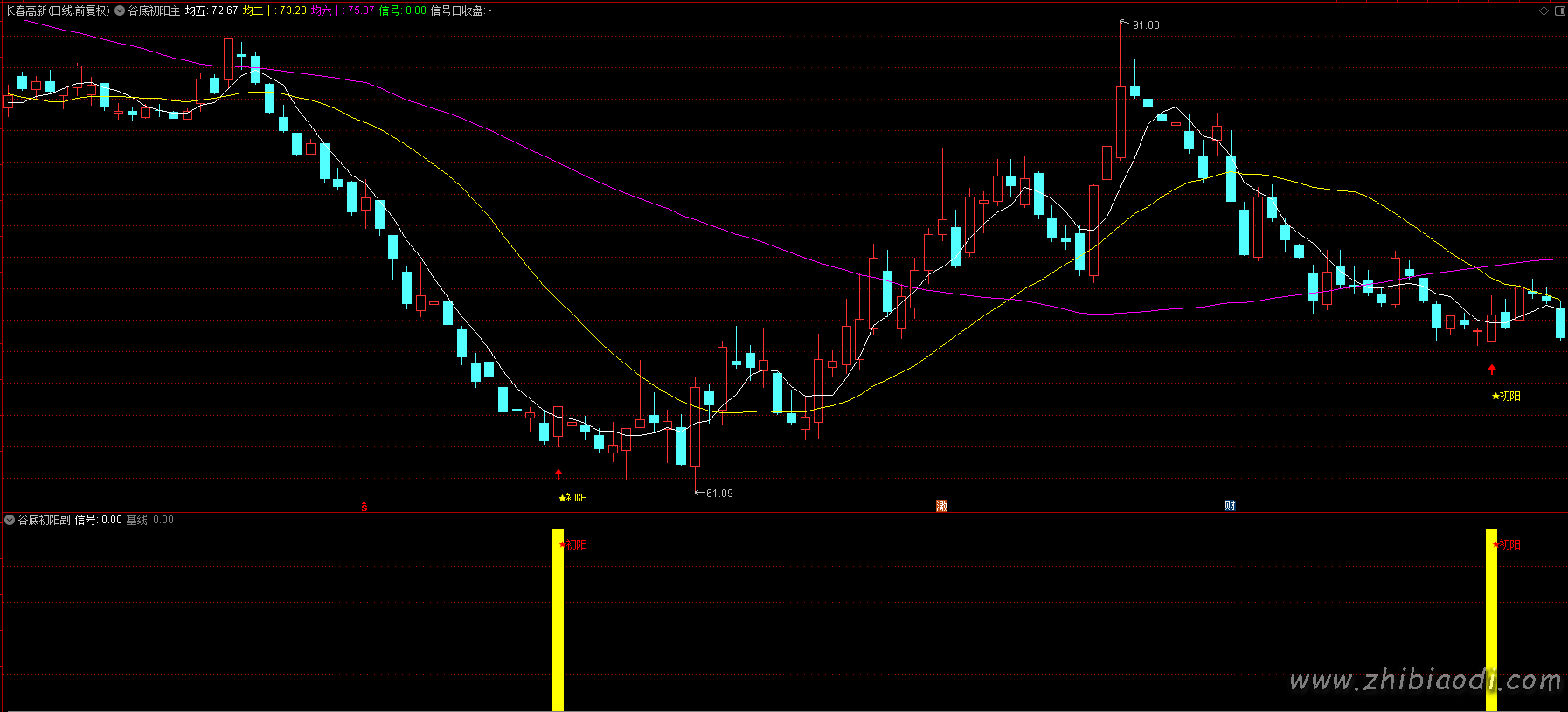Viewport: 1568px width, 712px height.
Task: Click the 激 event marker icon
Action: click(941, 506)
